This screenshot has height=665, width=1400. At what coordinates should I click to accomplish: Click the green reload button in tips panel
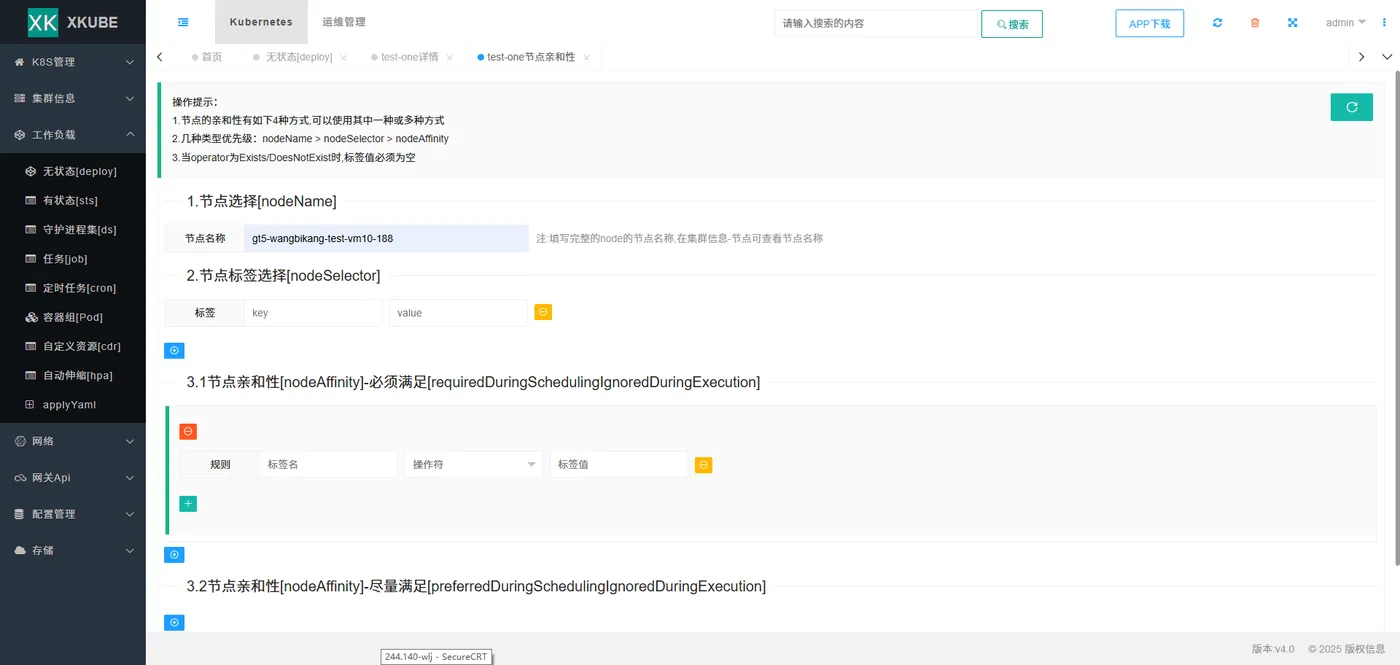coord(1351,107)
